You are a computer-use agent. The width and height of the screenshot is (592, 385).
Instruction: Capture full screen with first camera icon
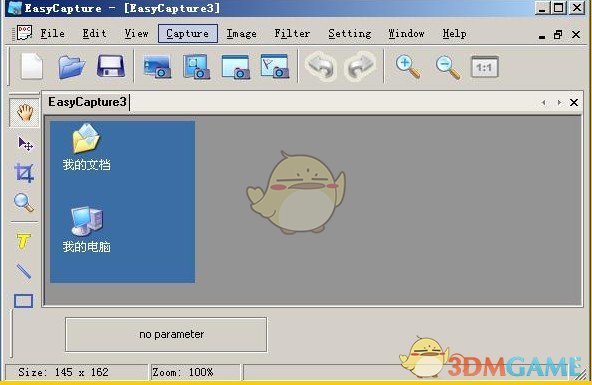coord(157,67)
